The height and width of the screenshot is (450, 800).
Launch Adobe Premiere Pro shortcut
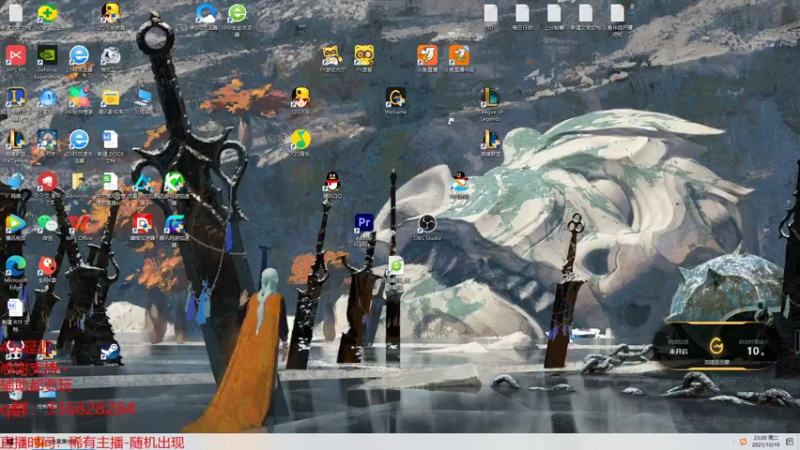364,223
